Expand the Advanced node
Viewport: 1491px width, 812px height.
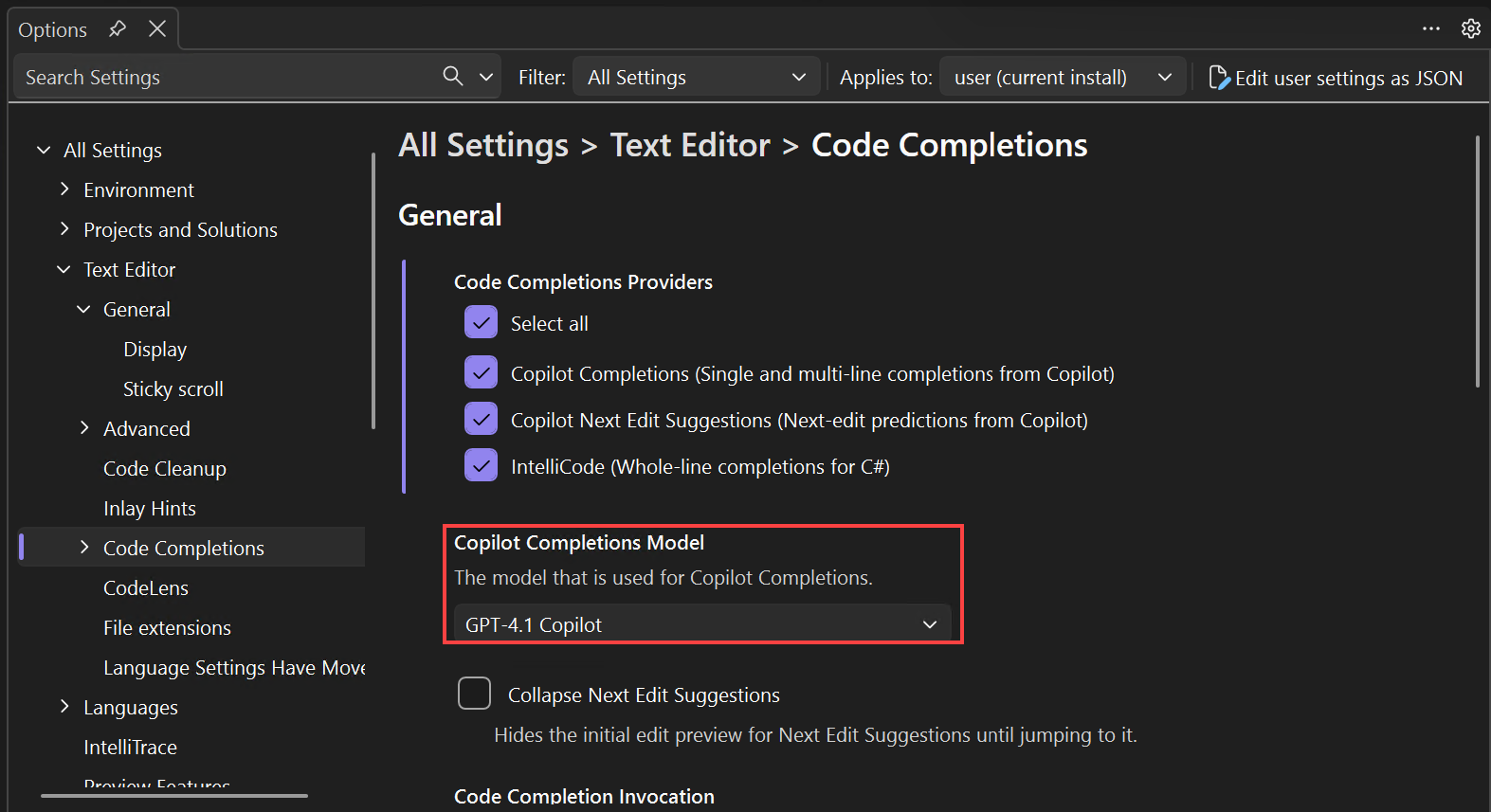click(x=84, y=428)
